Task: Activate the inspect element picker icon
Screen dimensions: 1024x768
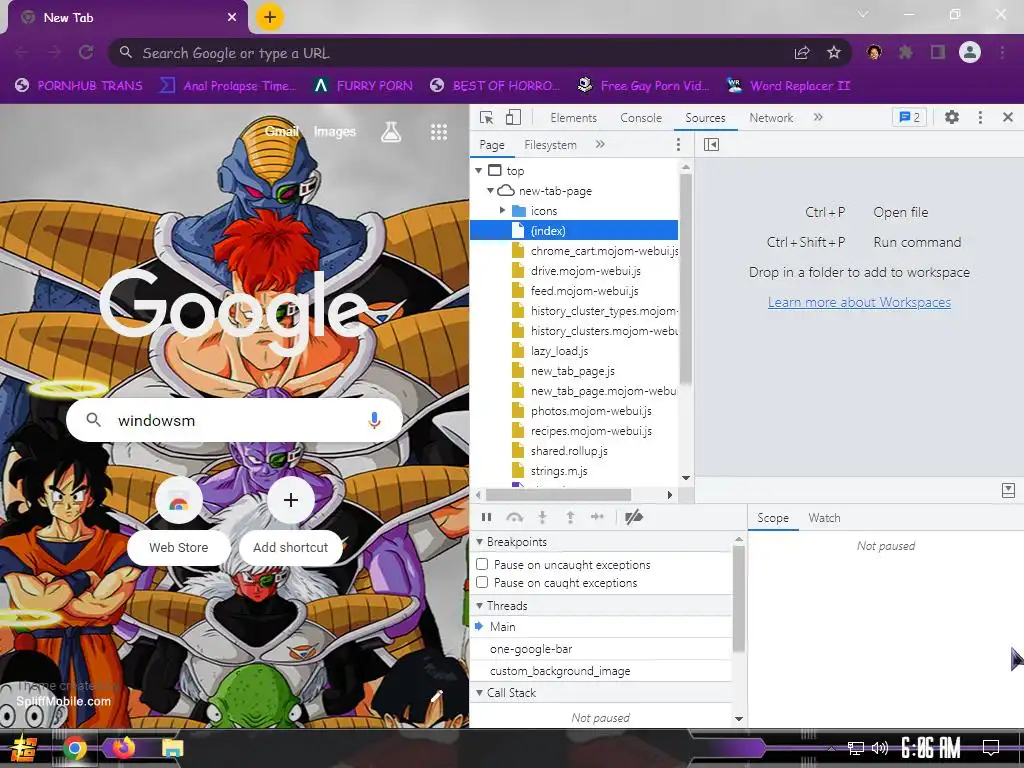Action: [487, 118]
